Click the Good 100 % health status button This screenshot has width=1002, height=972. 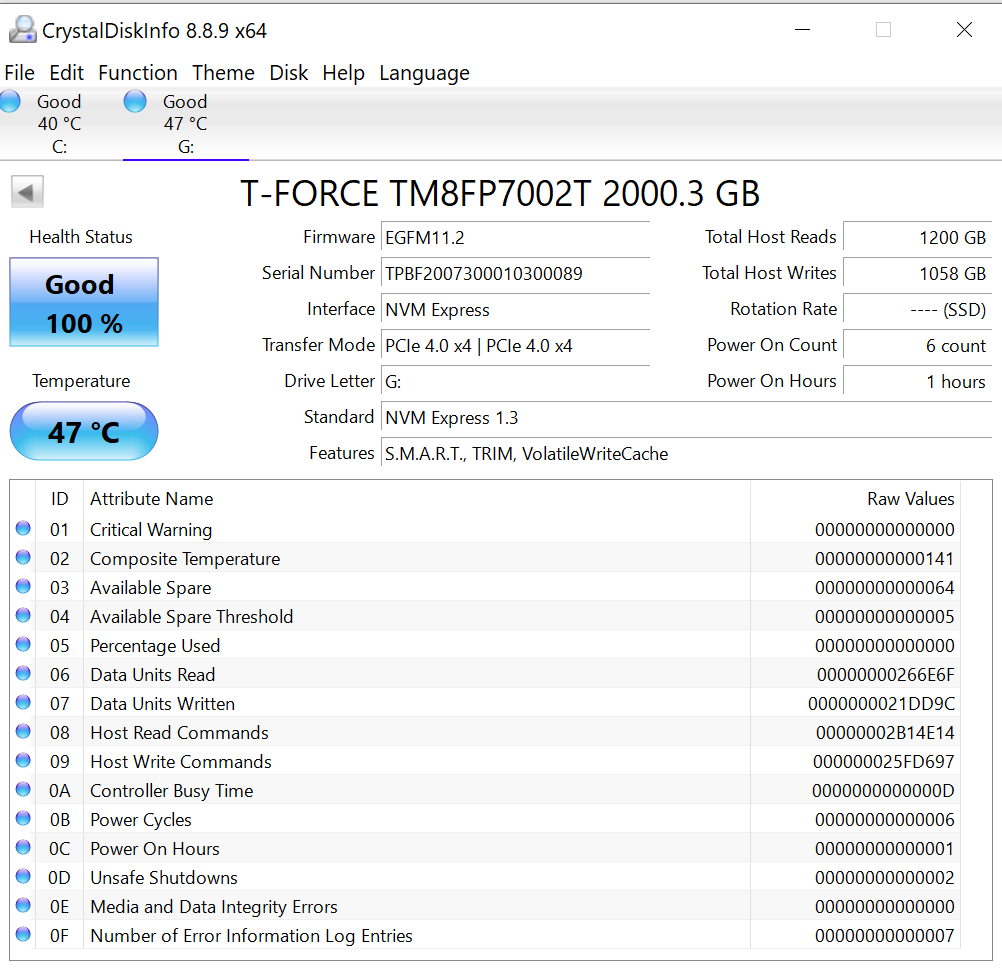pos(84,303)
